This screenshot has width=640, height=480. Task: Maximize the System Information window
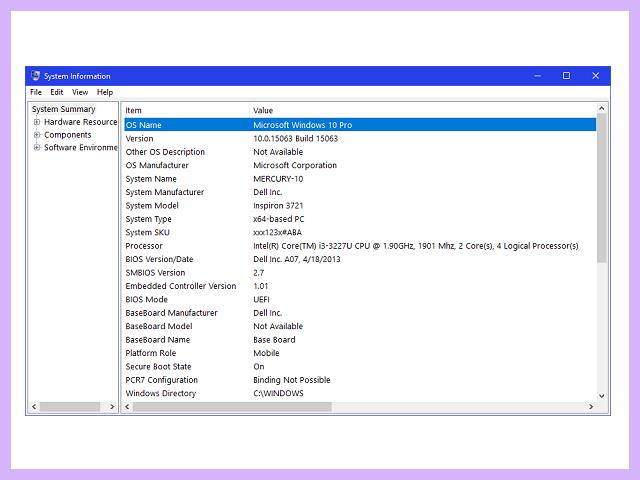[566, 76]
